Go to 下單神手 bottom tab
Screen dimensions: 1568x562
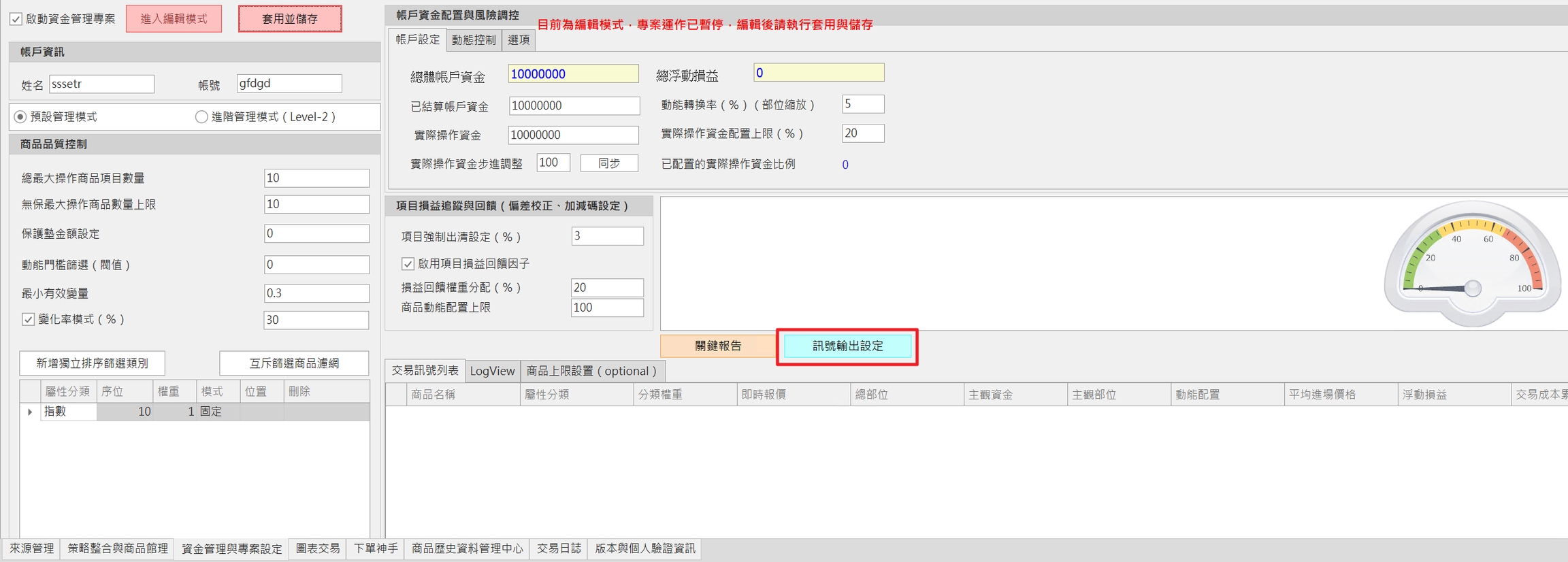click(376, 548)
